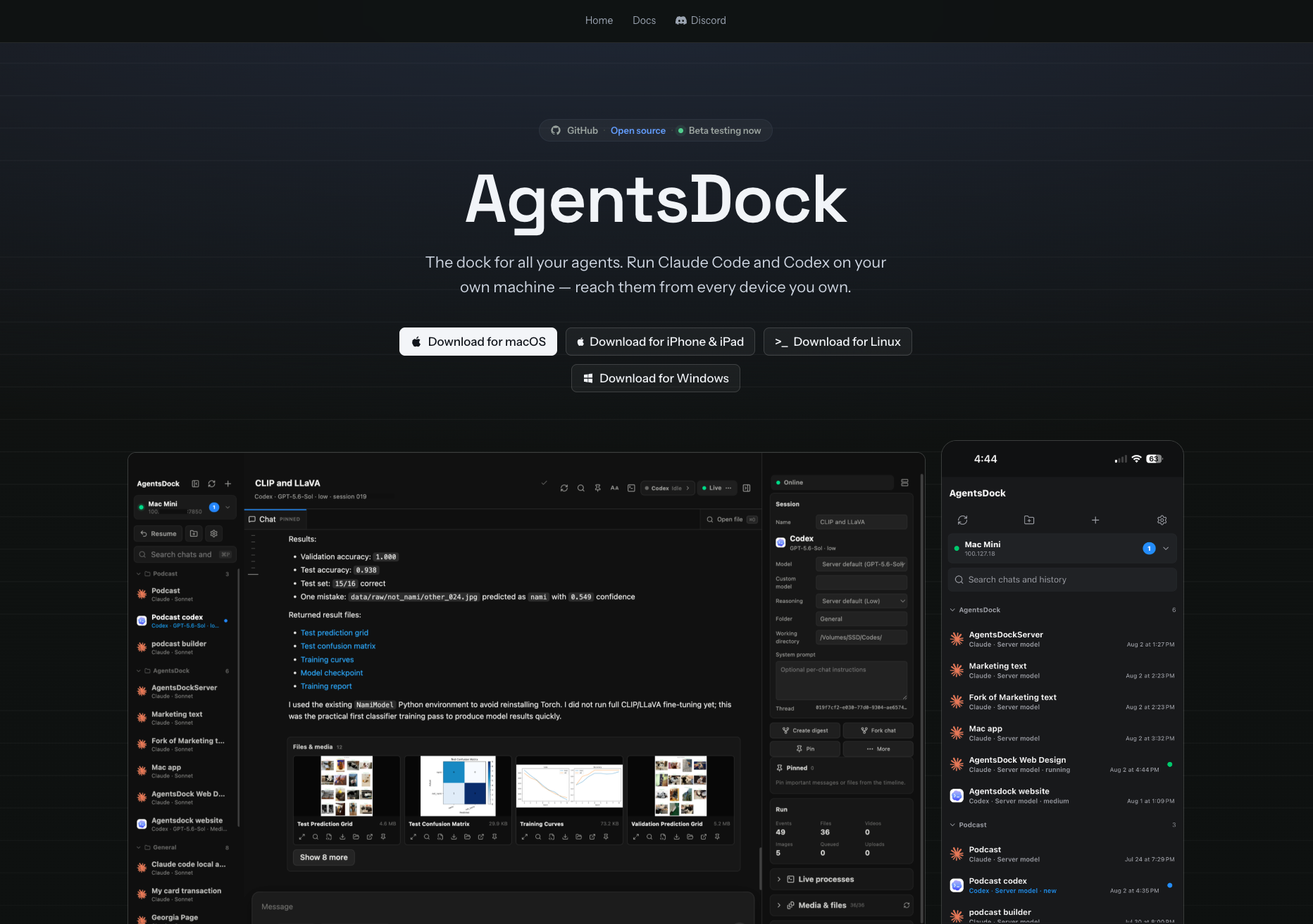
Task: Click Download for macOS button
Action: coord(478,342)
